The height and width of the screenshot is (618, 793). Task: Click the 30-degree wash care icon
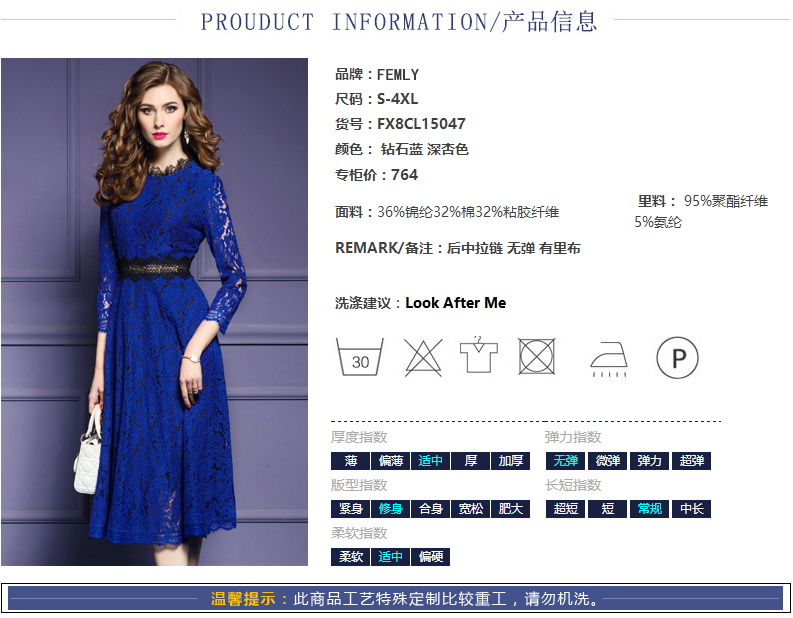(x=360, y=357)
